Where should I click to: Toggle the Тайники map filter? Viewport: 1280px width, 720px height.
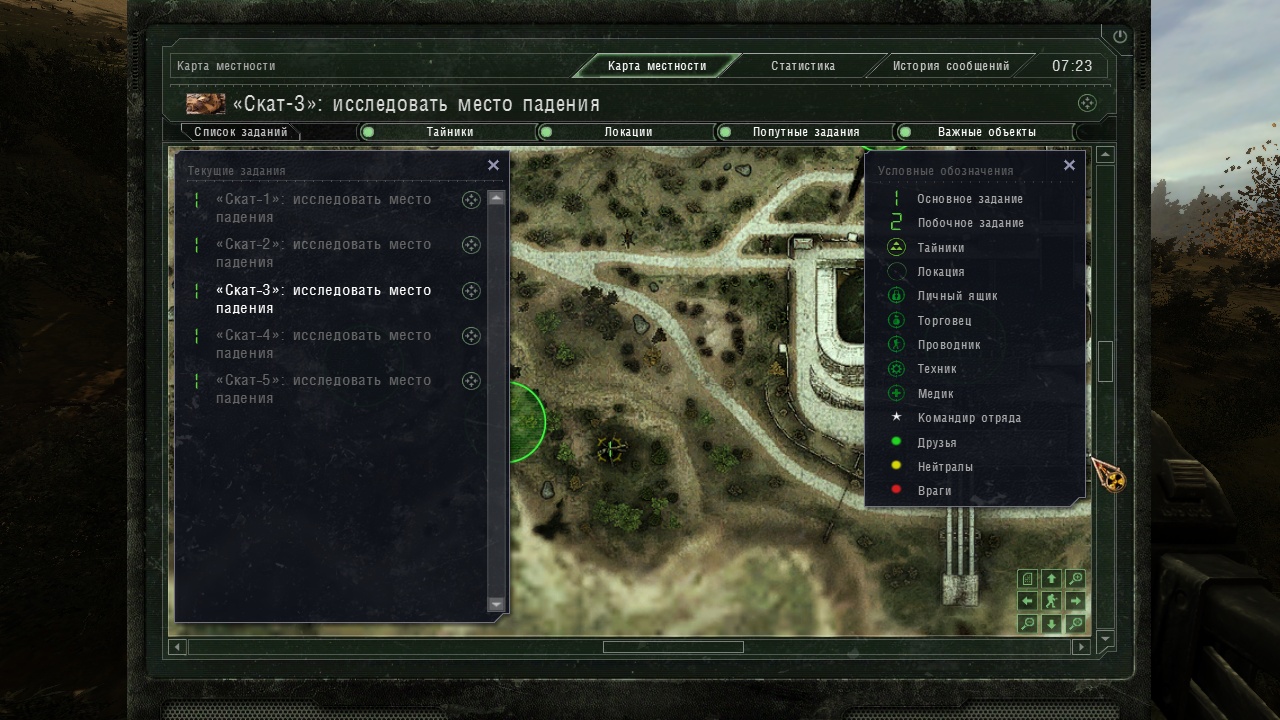pos(447,132)
